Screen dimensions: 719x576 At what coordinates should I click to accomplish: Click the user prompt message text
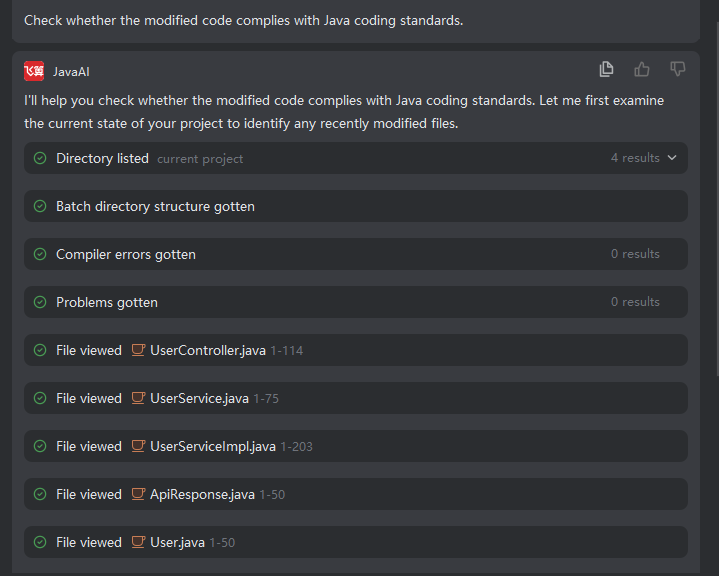click(243, 20)
